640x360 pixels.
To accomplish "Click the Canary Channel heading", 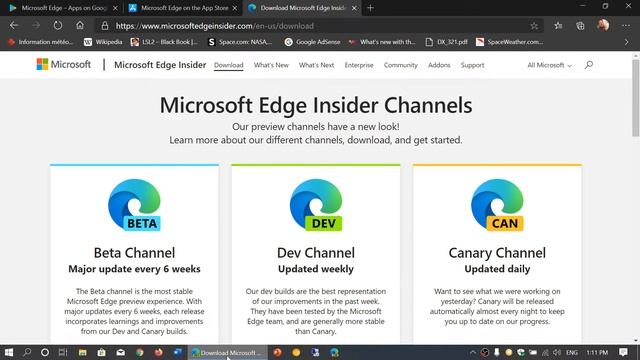I will click(x=497, y=253).
